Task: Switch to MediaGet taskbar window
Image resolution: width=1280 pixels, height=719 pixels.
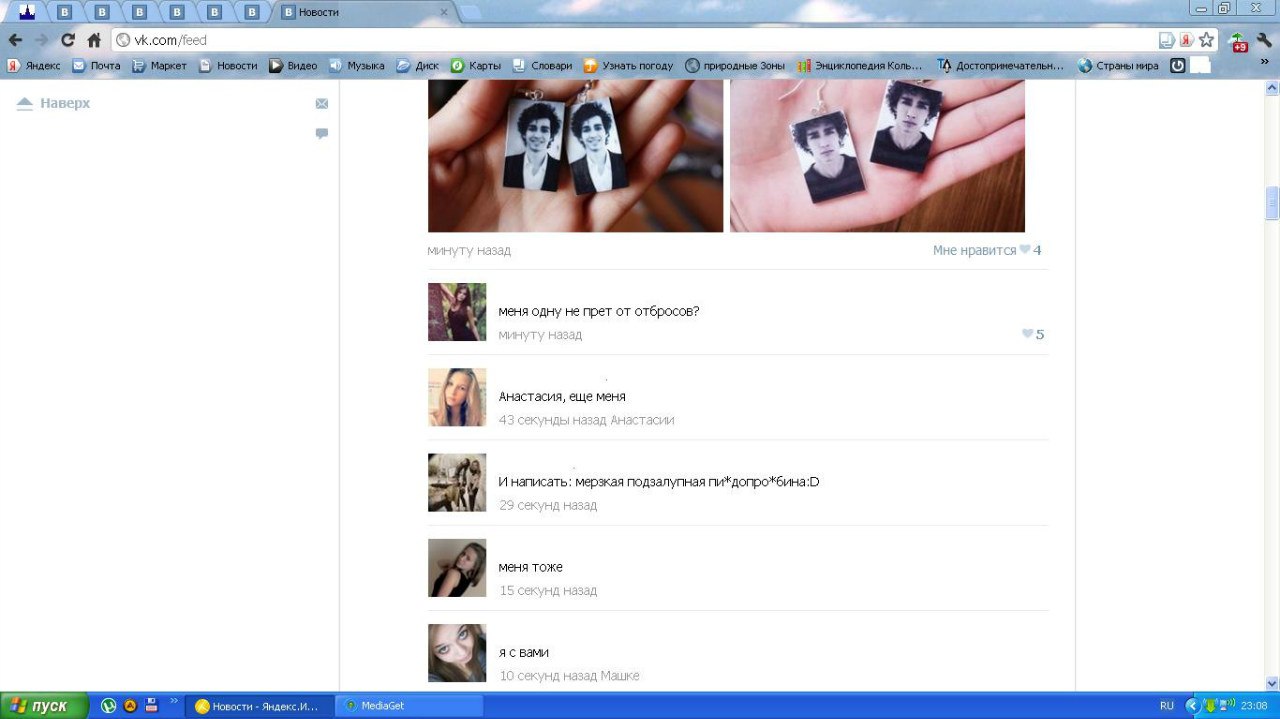Action: coord(408,706)
